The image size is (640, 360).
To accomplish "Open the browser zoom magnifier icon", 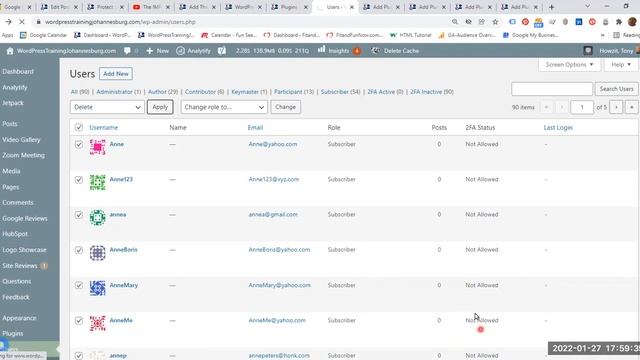I will 455,22.
